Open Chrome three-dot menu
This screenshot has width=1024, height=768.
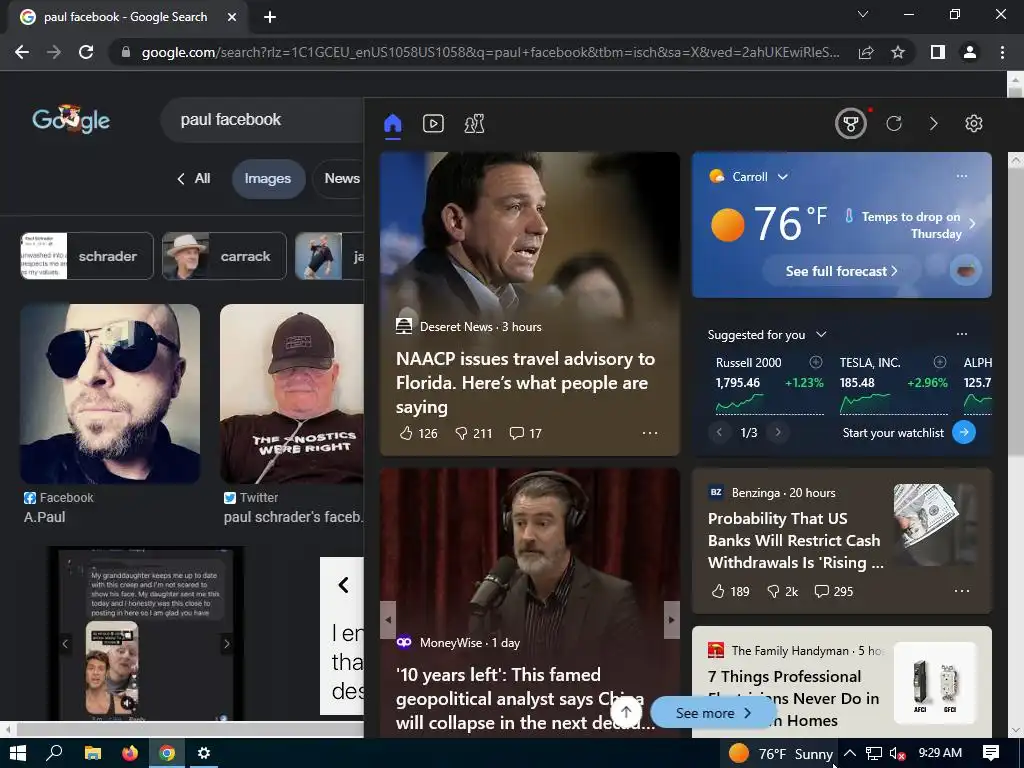pyautogui.click(x=1002, y=52)
